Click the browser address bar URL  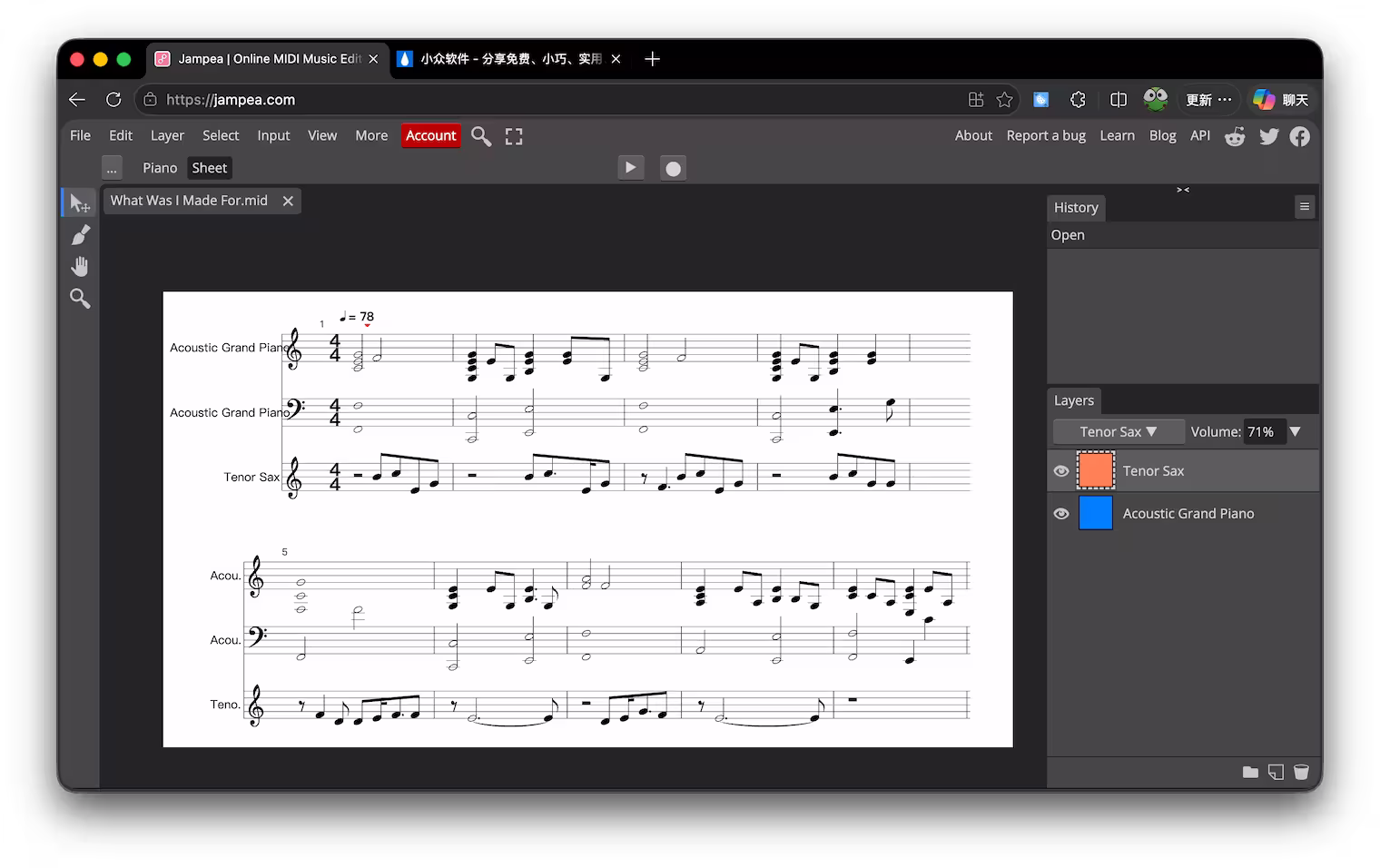231,100
